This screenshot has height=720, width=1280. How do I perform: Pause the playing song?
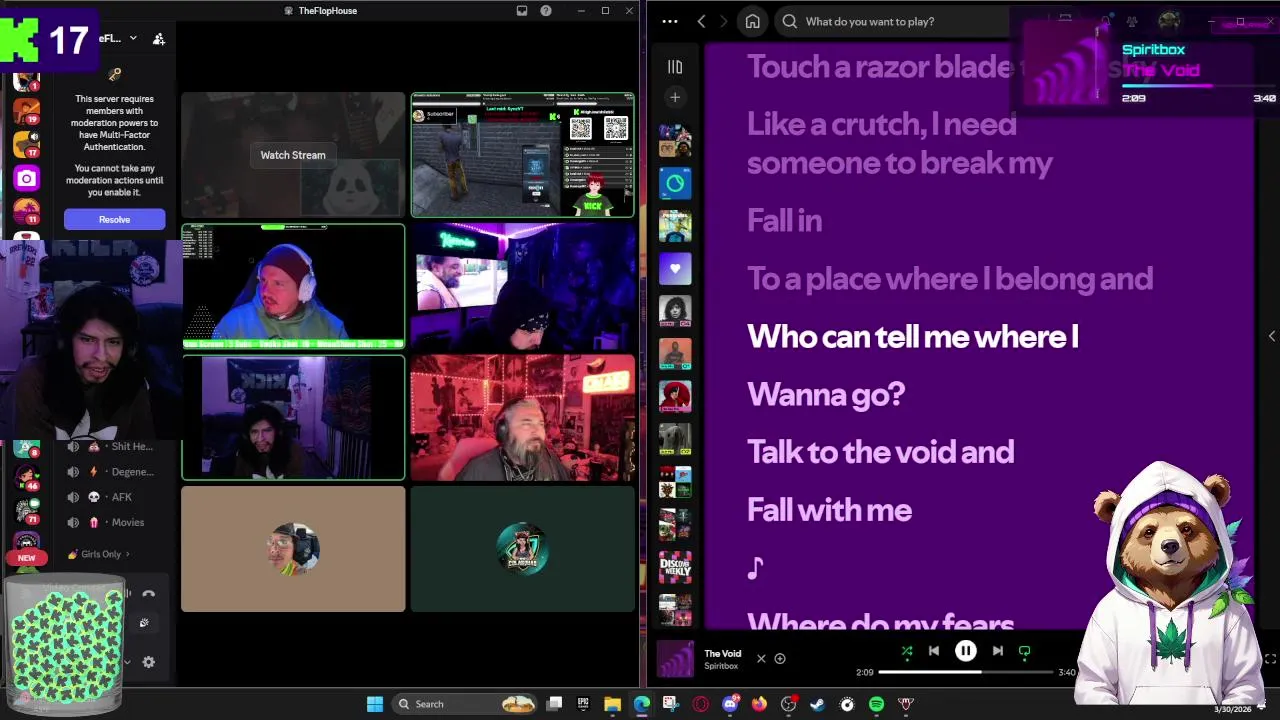click(966, 651)
